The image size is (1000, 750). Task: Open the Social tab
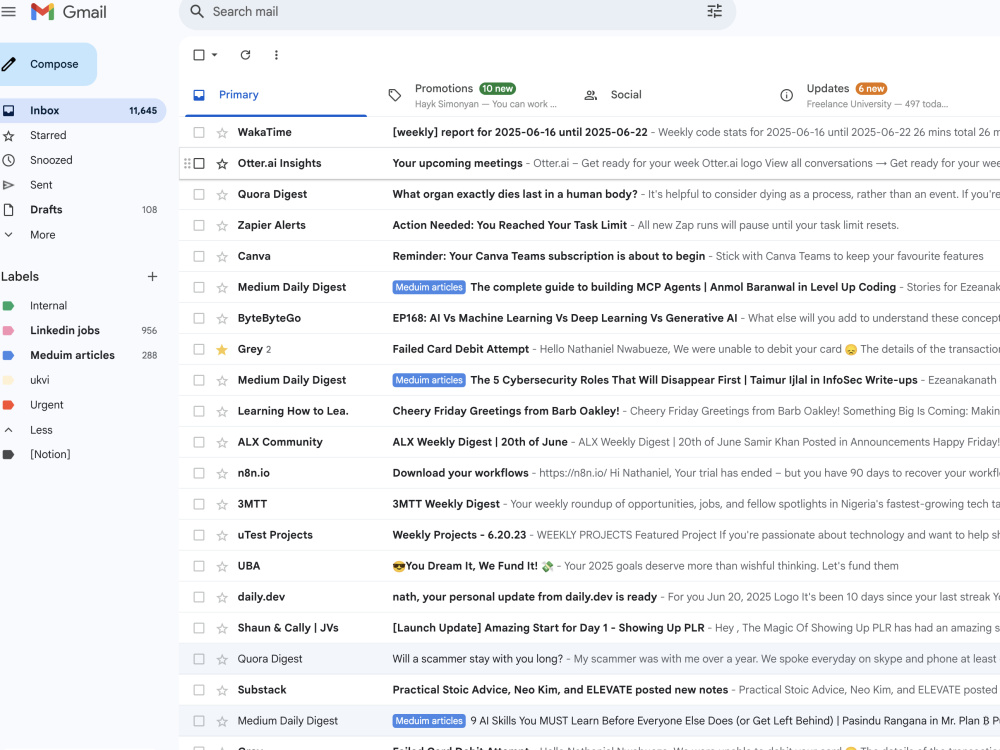(x=668, y=95)
